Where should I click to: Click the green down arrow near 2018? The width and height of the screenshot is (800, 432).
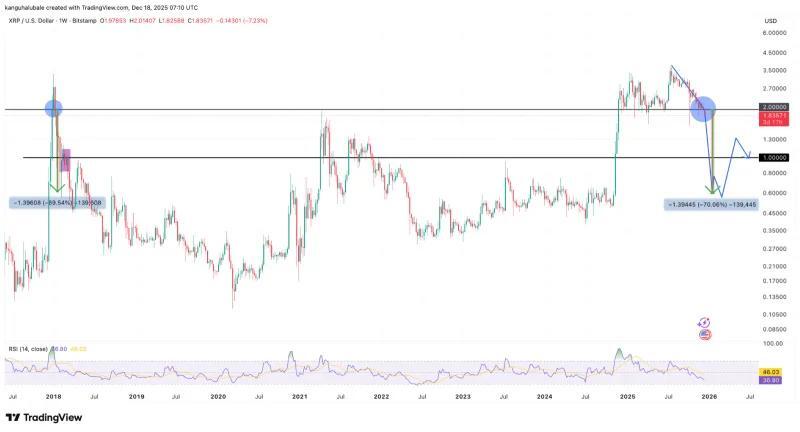click(57, 184)
